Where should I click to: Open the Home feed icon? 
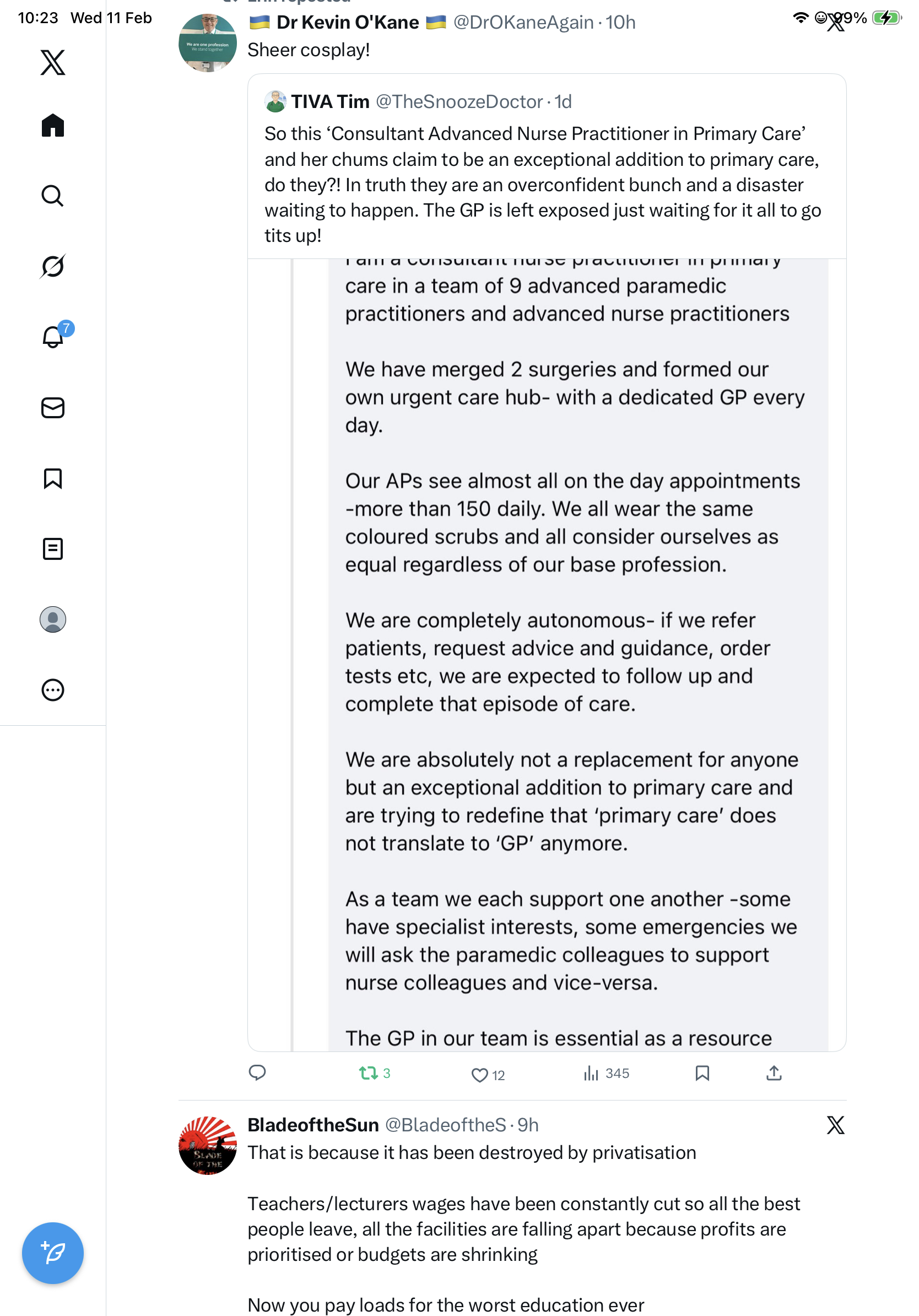tap(53, 126)
